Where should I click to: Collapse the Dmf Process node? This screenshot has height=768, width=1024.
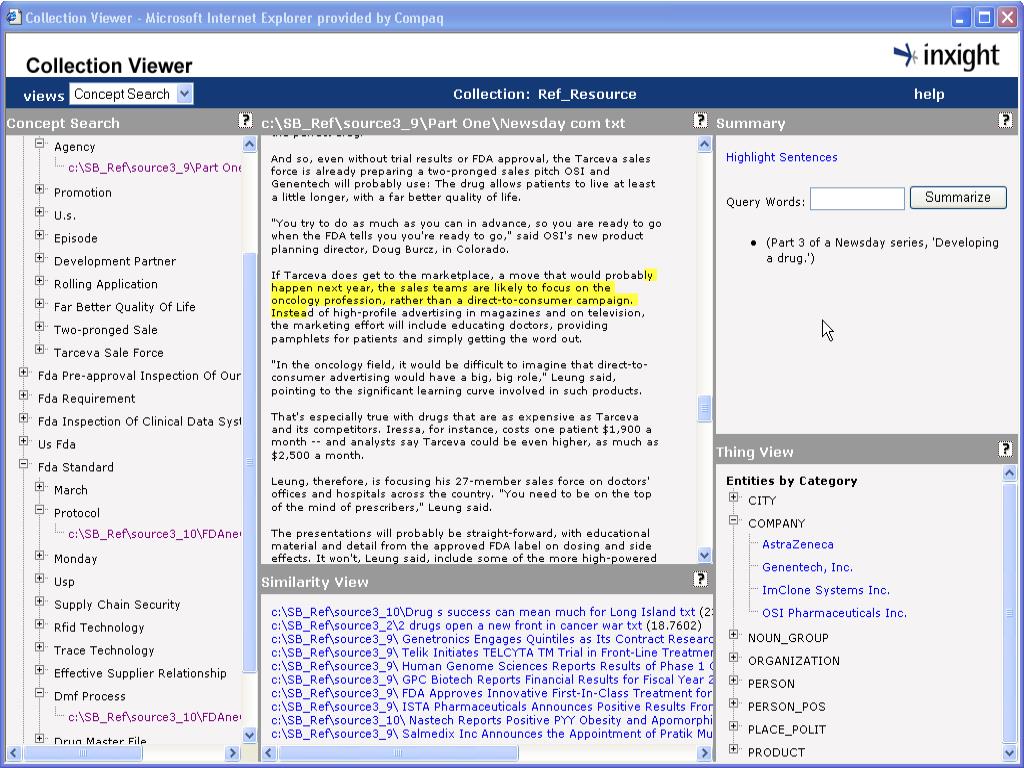(x=40, y=693)
